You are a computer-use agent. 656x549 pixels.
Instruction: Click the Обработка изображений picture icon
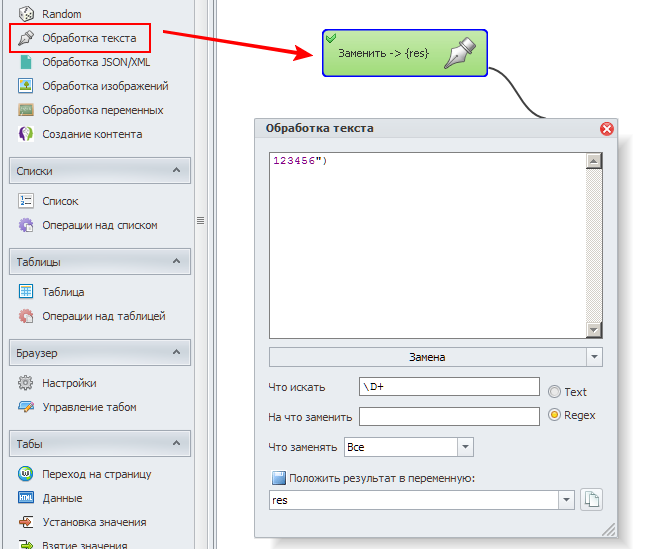point(26,86)
